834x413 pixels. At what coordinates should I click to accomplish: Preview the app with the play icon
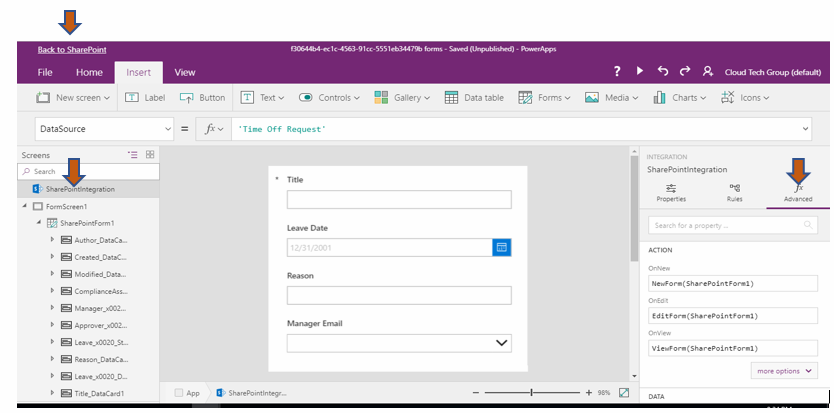pos(640,71)
